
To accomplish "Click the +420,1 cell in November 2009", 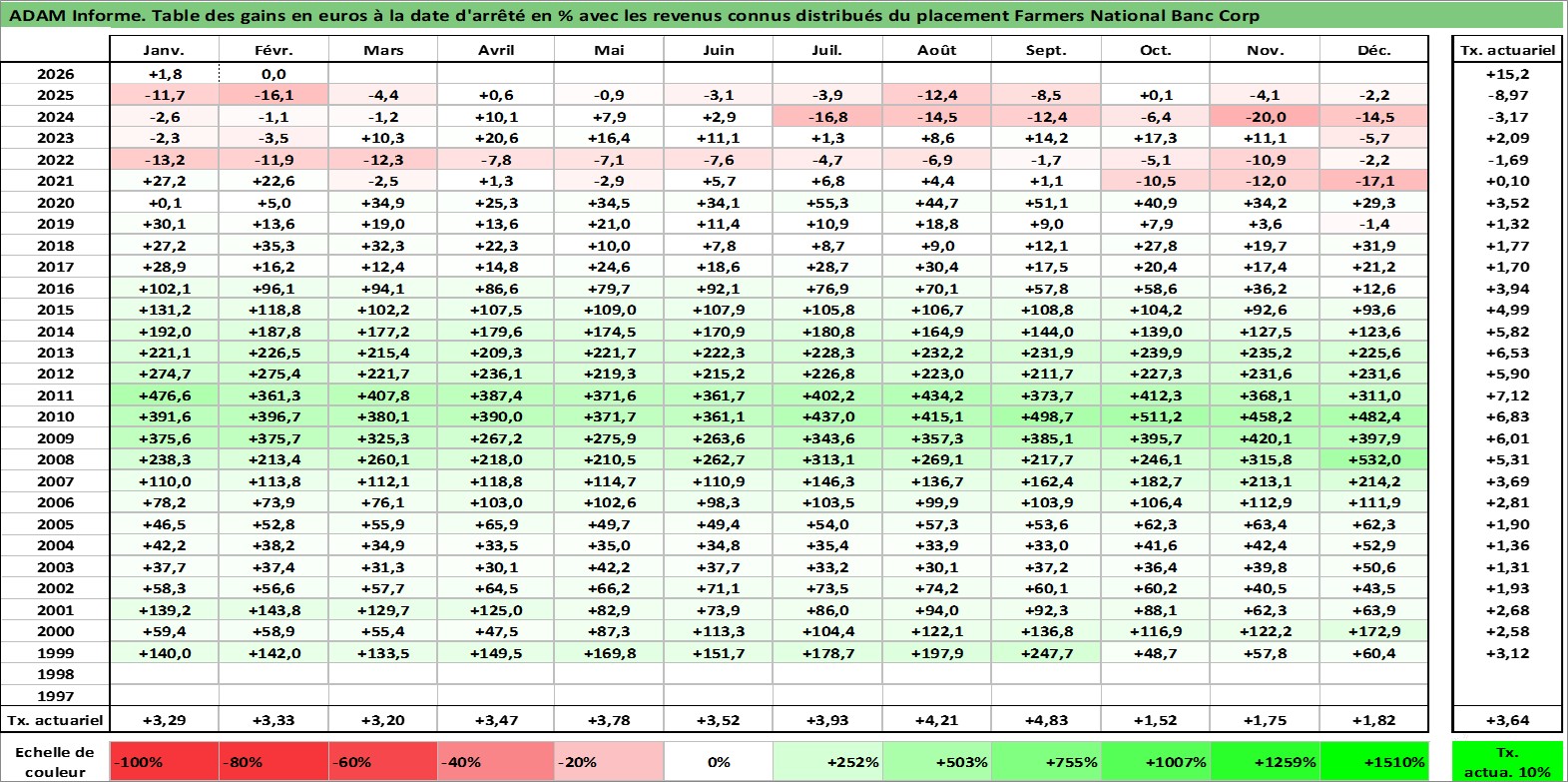I will pyautogui.click(x=1265, y=438).
